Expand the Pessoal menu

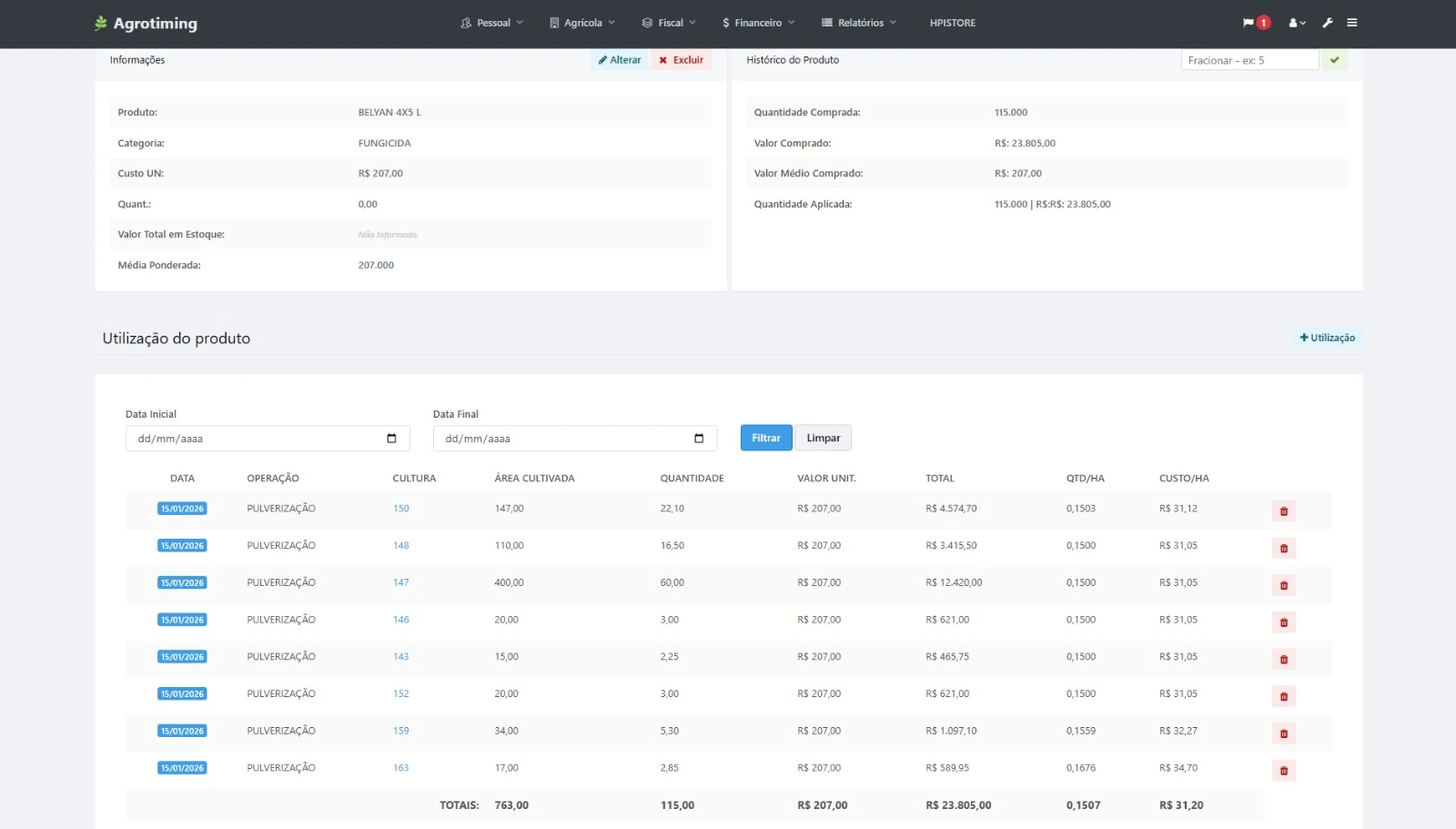(492, 23)
